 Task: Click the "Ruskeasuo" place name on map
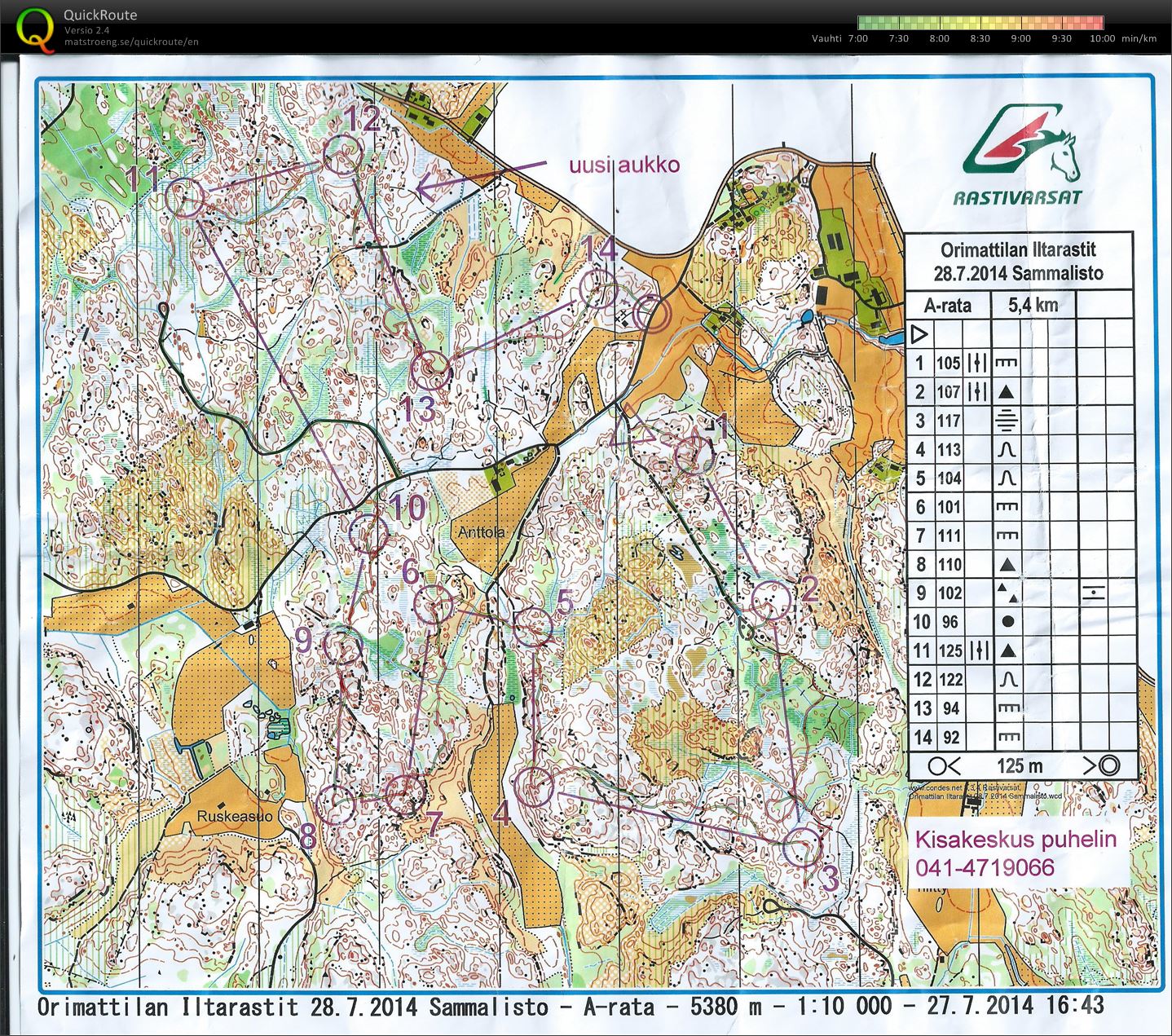tap(235, 816)
